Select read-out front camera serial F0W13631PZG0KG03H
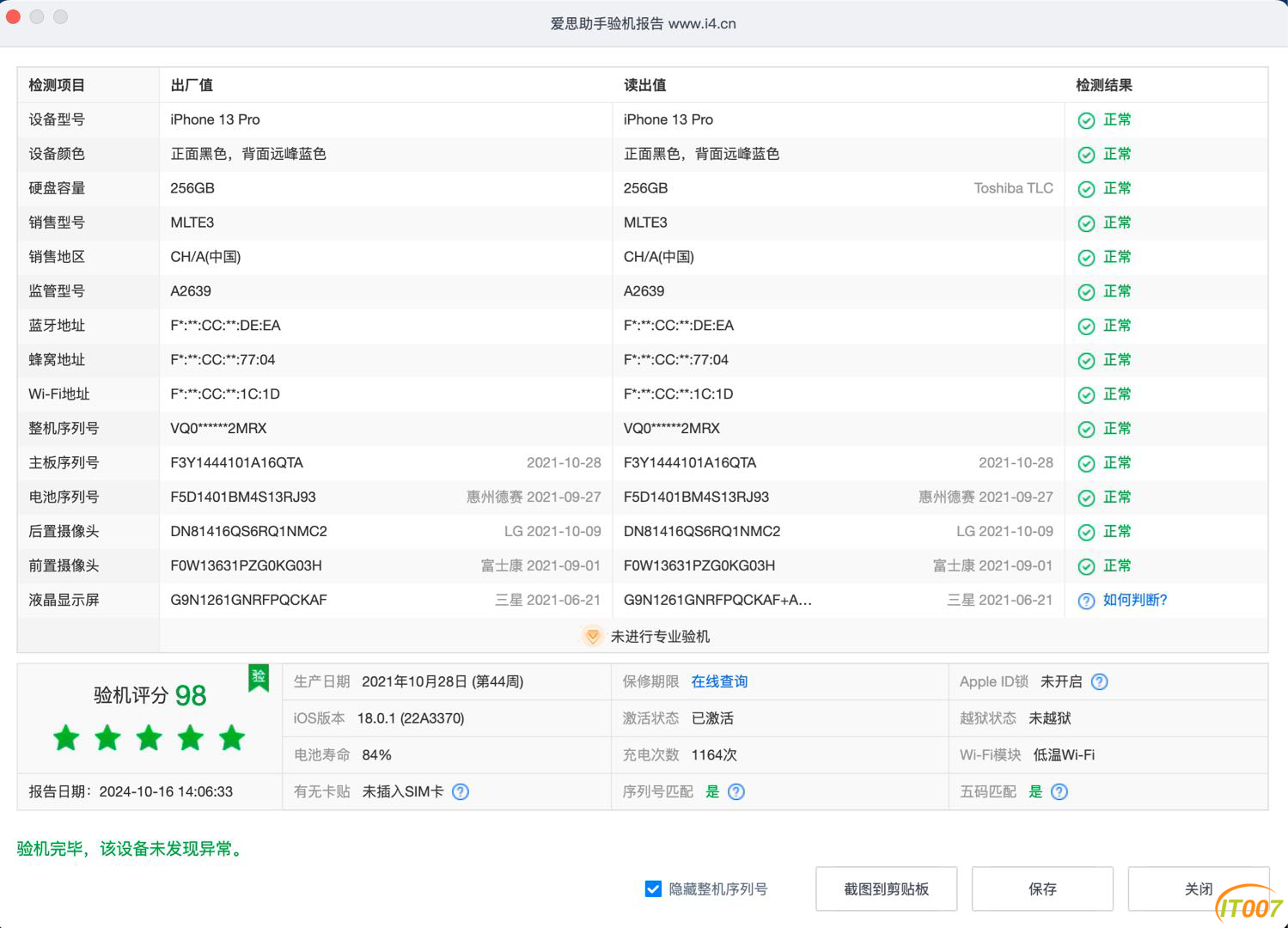Screen dimensions: 1288x928 click(x=699, y=566)
